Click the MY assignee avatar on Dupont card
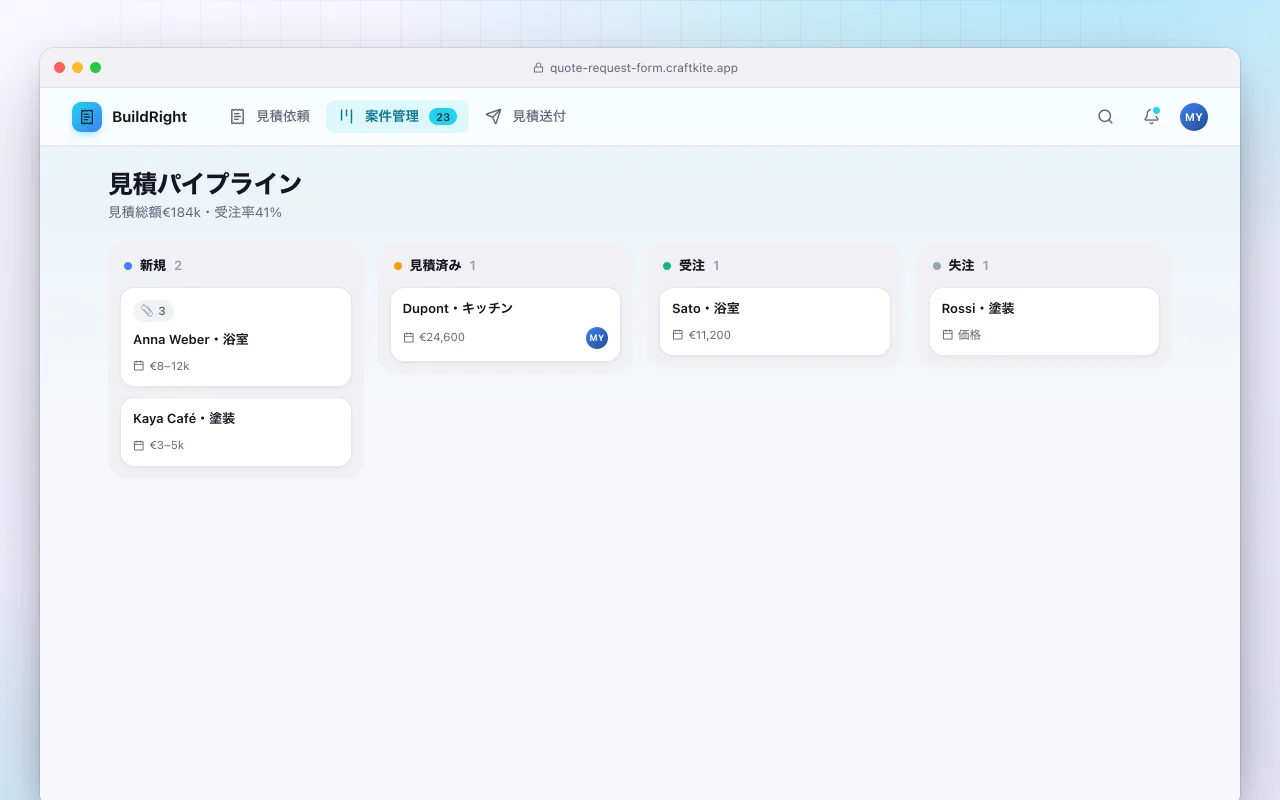Viewport: 1280px width, 800px height. pyautogui.click(x=597, y=338)
